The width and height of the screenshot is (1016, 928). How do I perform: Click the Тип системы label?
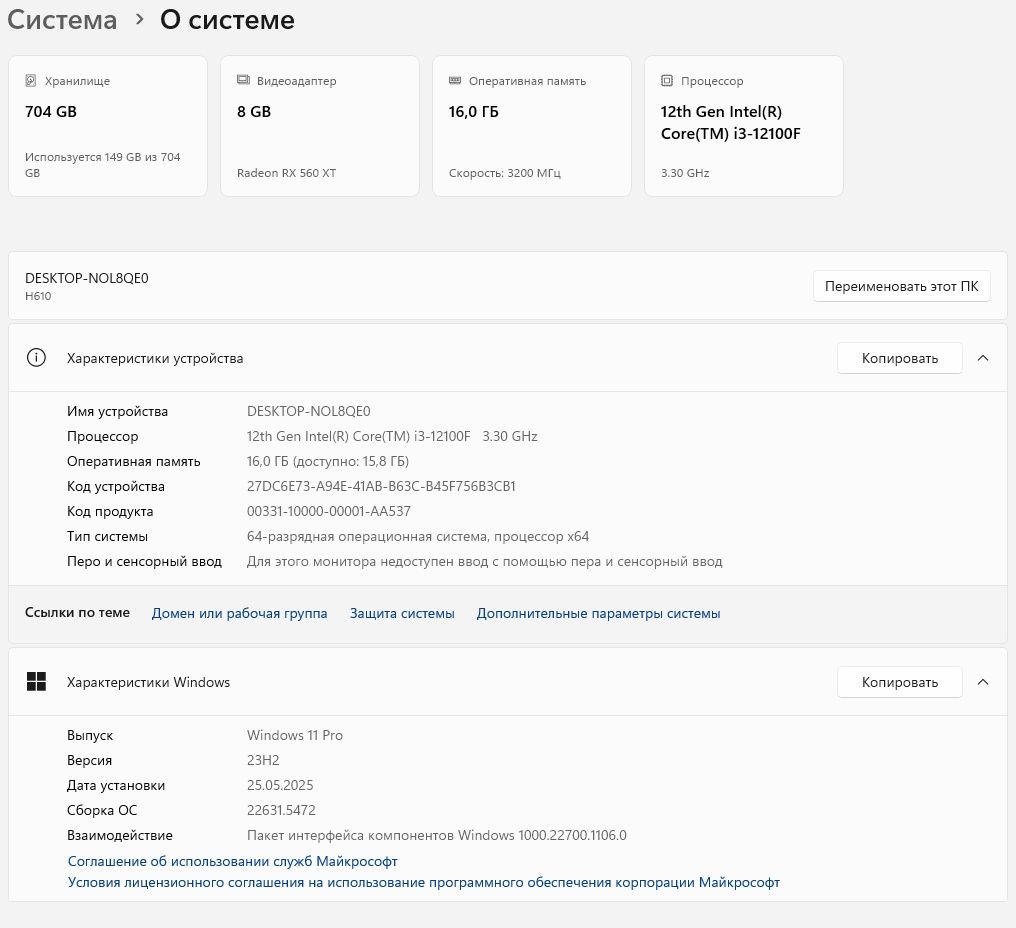pos(108,536)
